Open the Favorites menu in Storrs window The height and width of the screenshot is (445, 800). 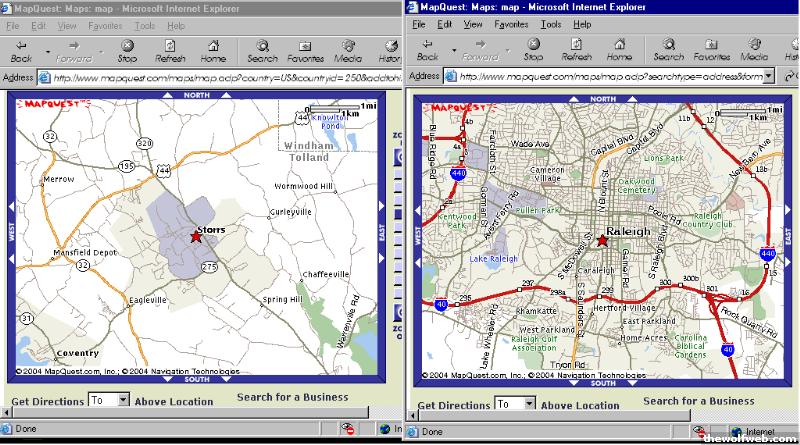105,25
